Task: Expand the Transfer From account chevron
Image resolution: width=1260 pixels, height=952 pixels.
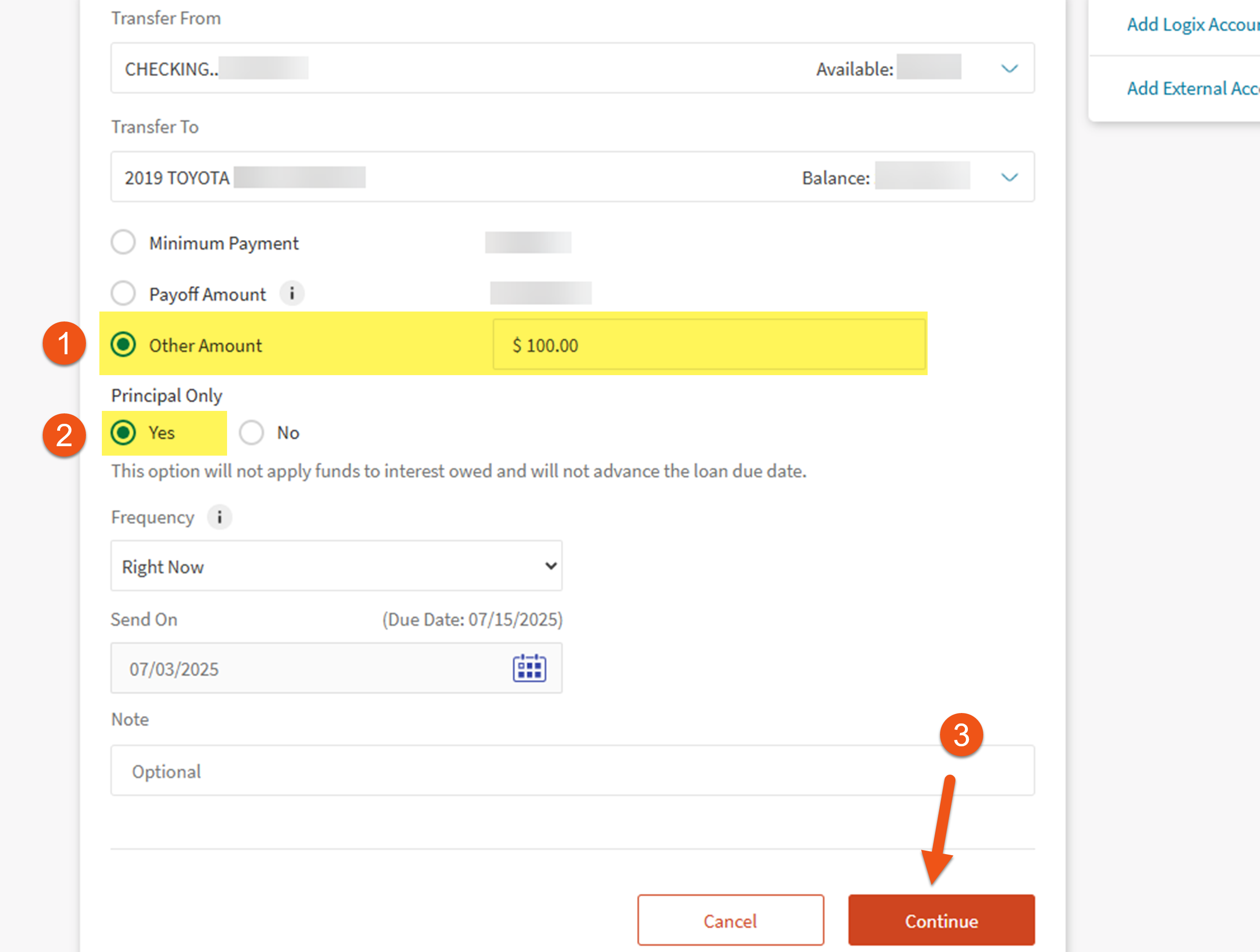Action: (x=1010, y=69)
